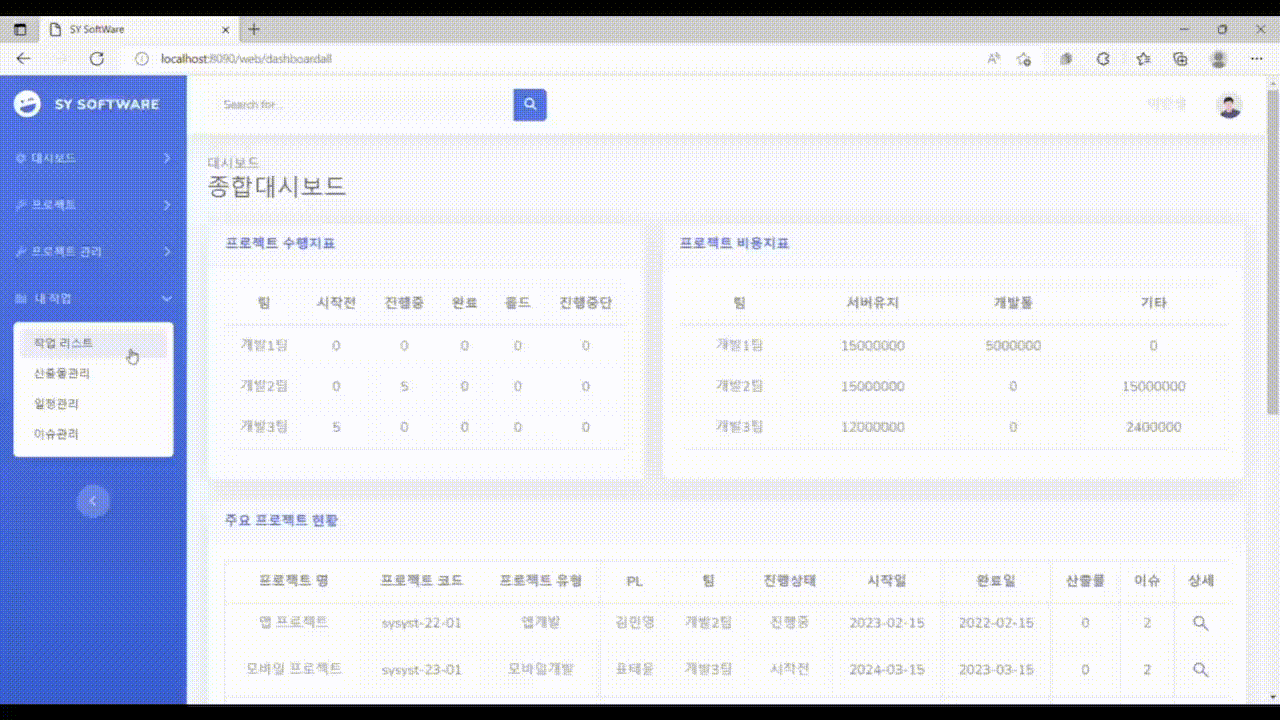Open browser settings and more menu
Viewport: 1280px width, 720px height.
[1257, 59]
